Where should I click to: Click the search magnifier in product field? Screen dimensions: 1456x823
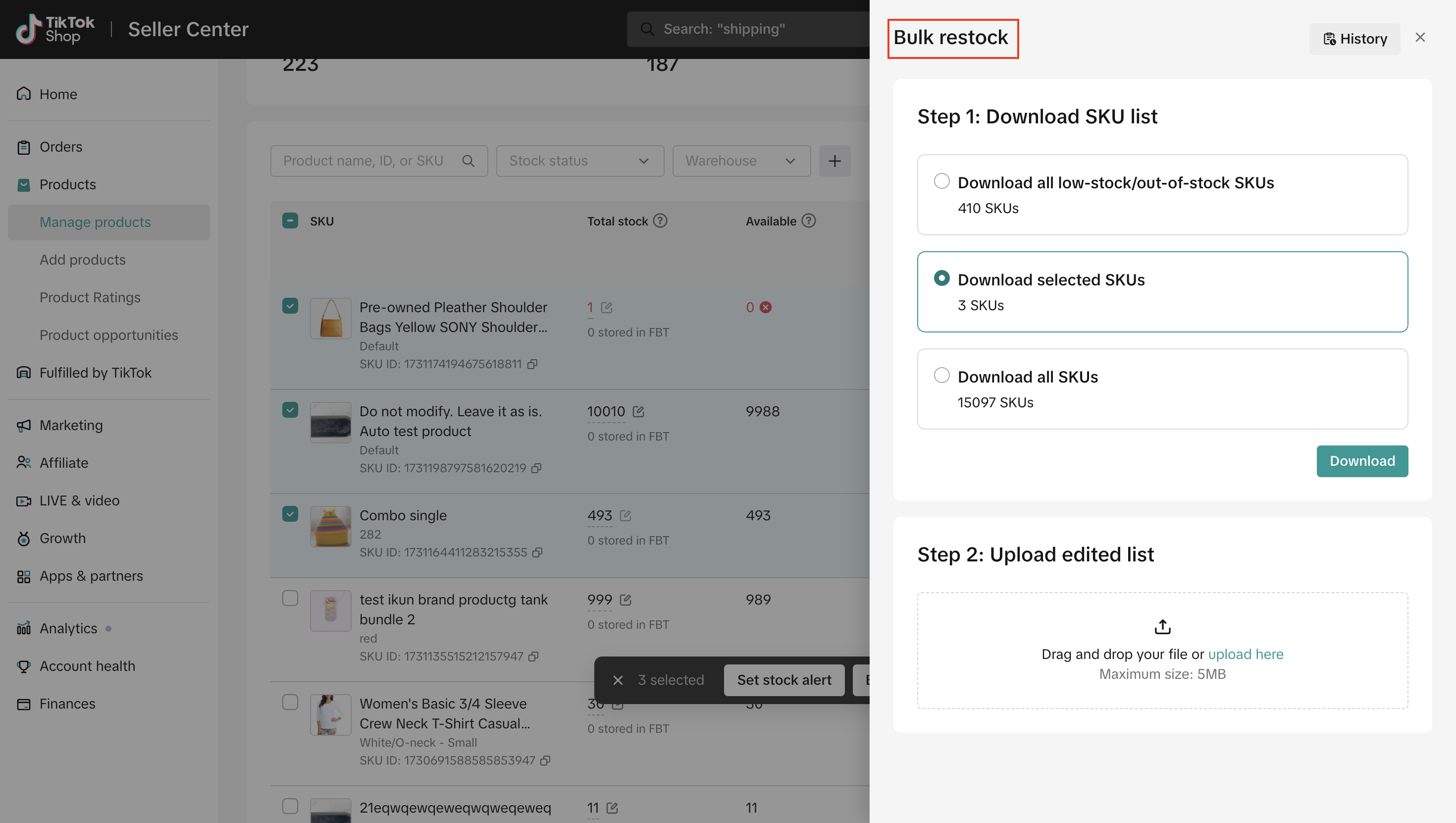coord(468,161)
